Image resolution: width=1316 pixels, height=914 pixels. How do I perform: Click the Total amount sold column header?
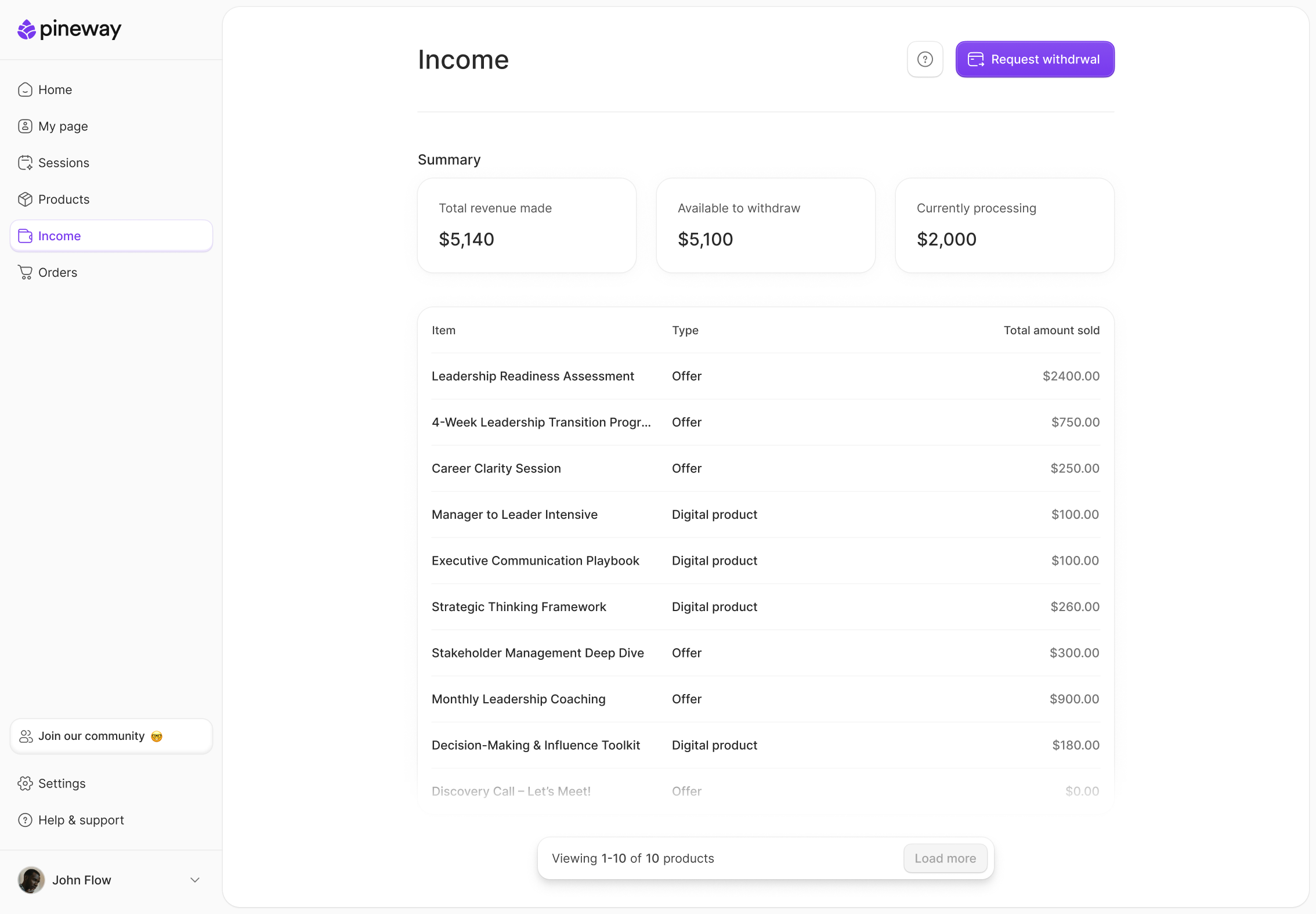(1051, 330)
